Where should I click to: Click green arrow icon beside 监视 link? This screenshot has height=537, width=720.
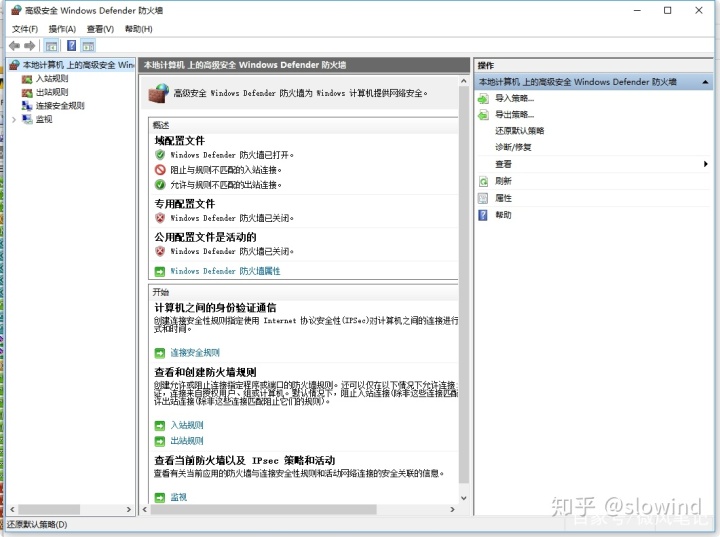(x=160, y=497)
